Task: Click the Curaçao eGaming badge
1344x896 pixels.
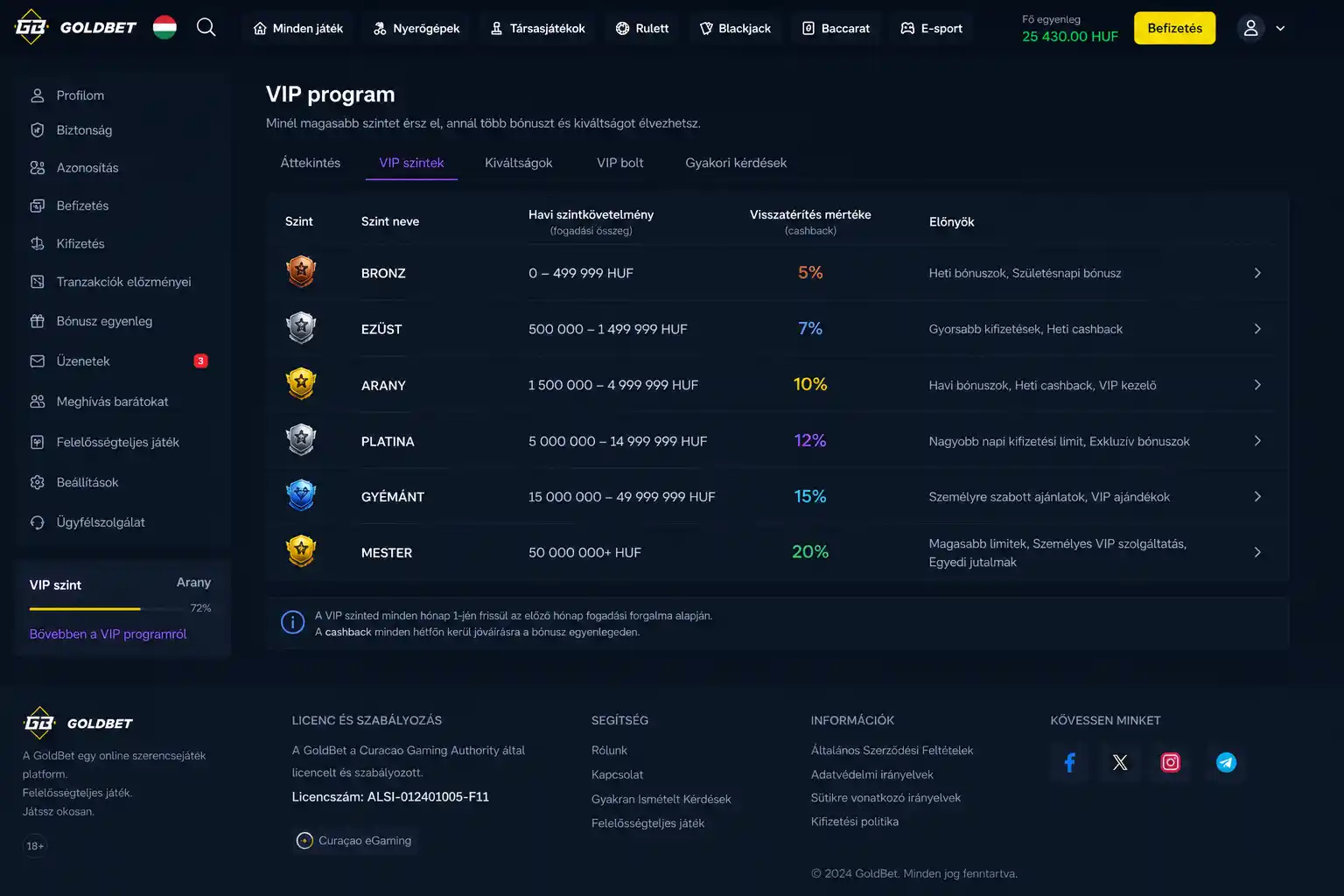Action: tap(354, 841)
